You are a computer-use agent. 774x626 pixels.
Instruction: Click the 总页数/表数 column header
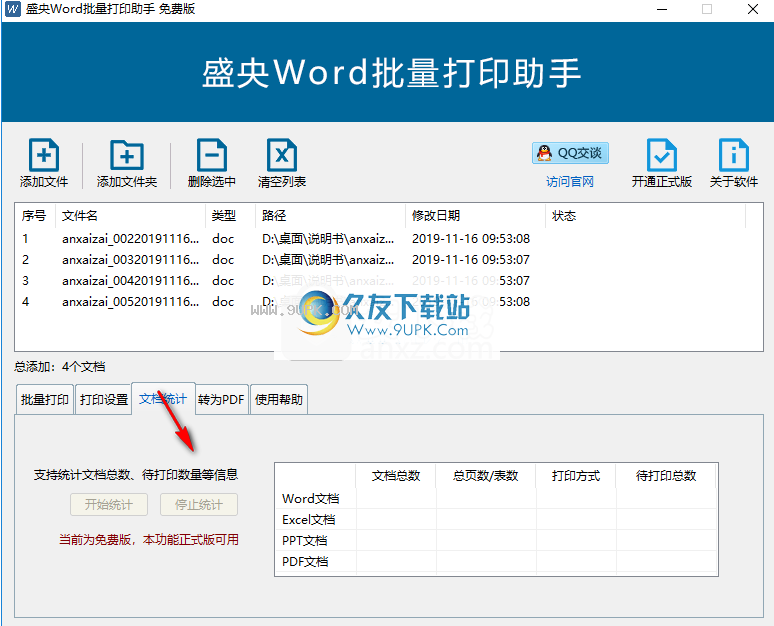(486, 475)
